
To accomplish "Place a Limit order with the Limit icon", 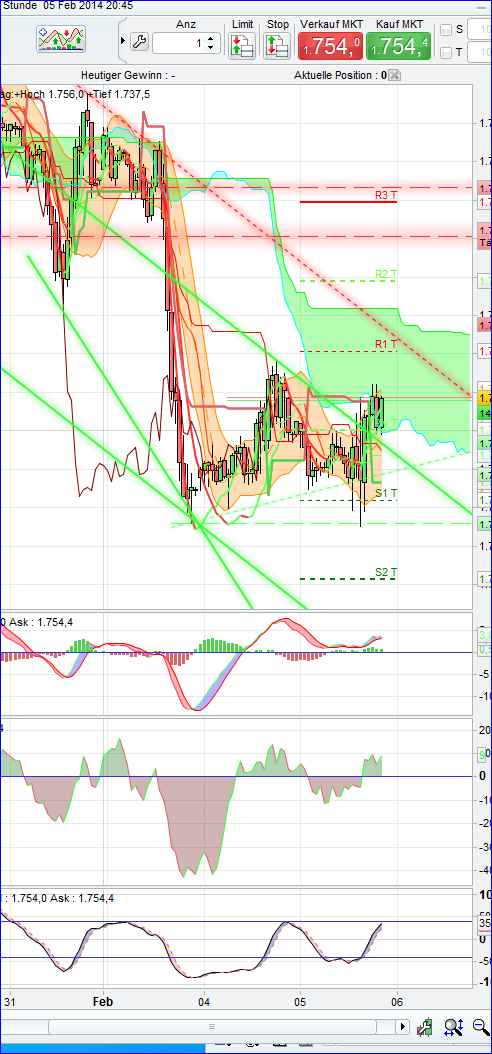I will point(242,46).
